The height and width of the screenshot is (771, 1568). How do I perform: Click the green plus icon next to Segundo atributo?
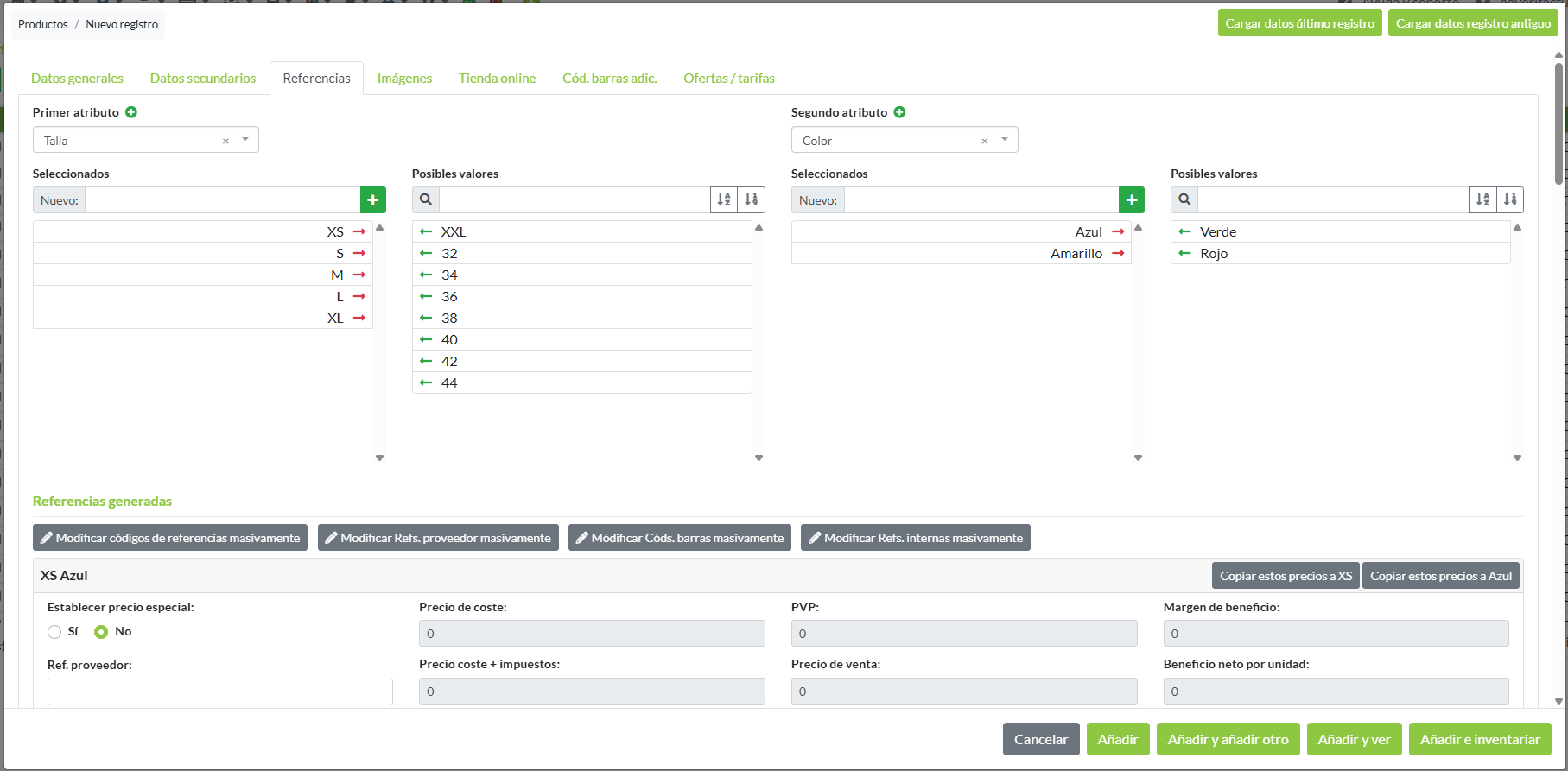coord(899,112)
